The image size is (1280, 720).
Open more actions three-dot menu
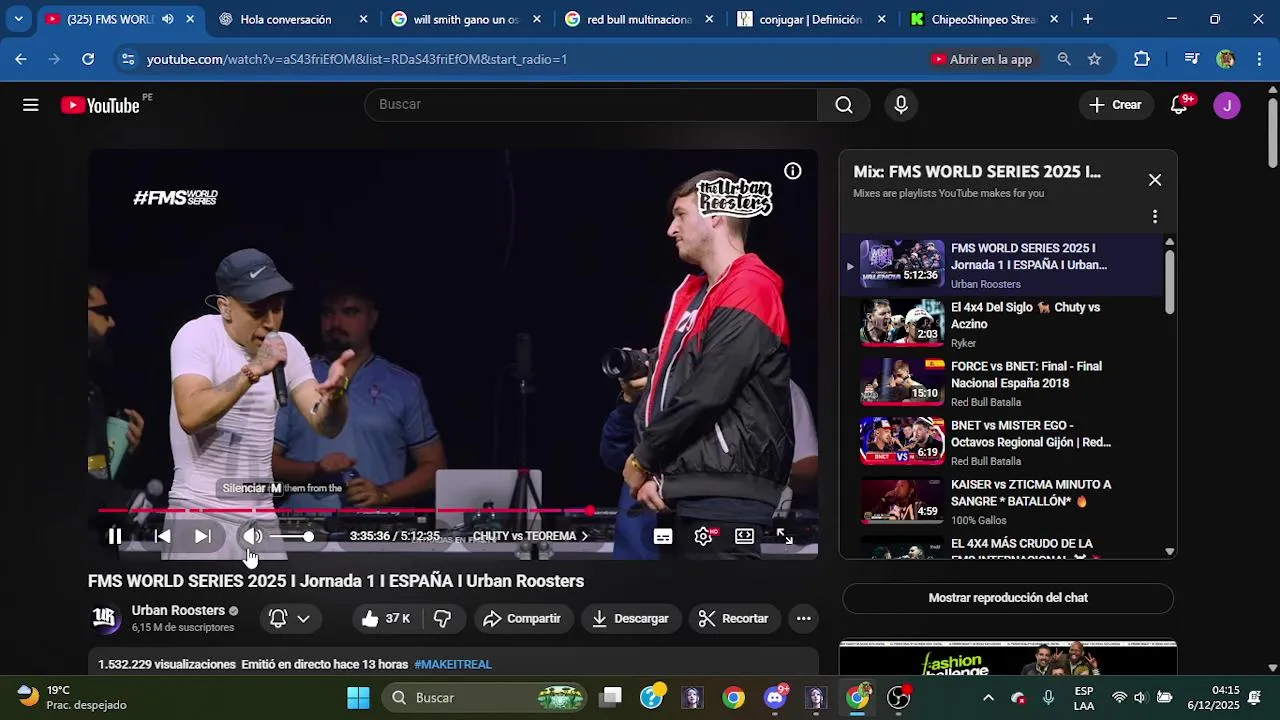point(804,619)
